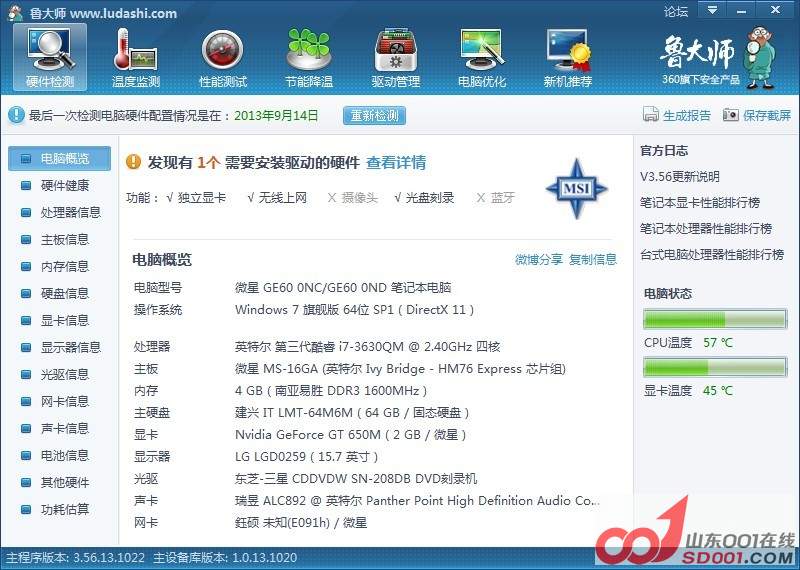
Task: Open the 论坛 forum link
Action: click(x=676, y=11)
